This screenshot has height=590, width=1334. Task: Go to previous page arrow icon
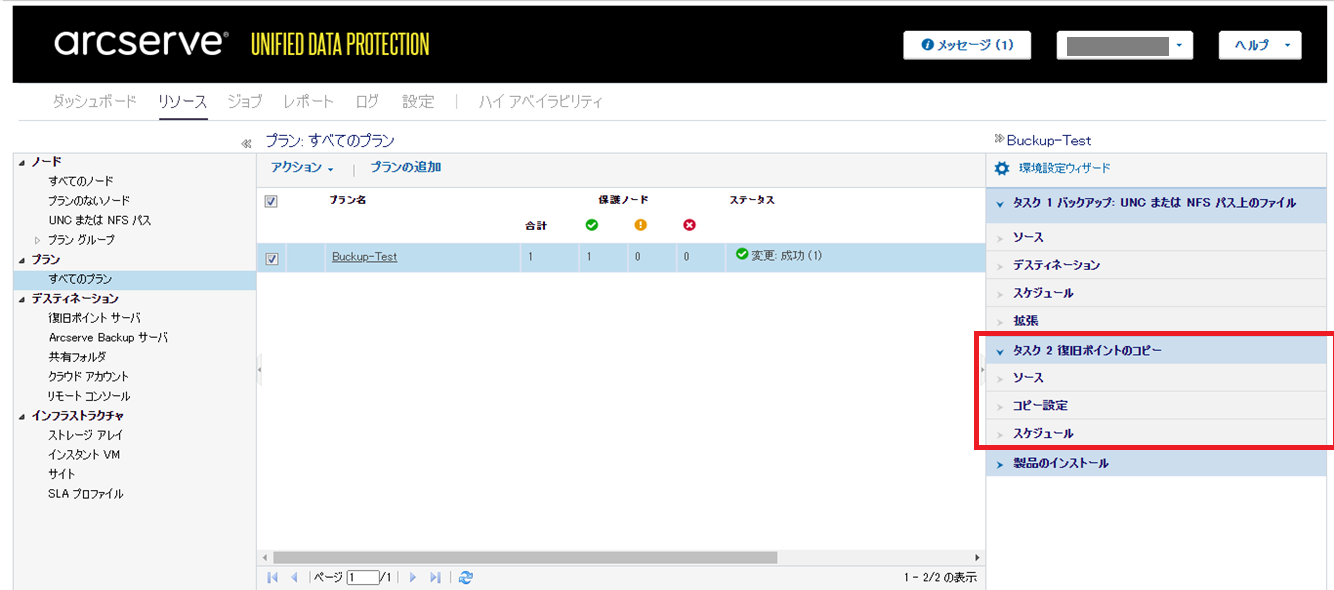click(x=294, y=577)
